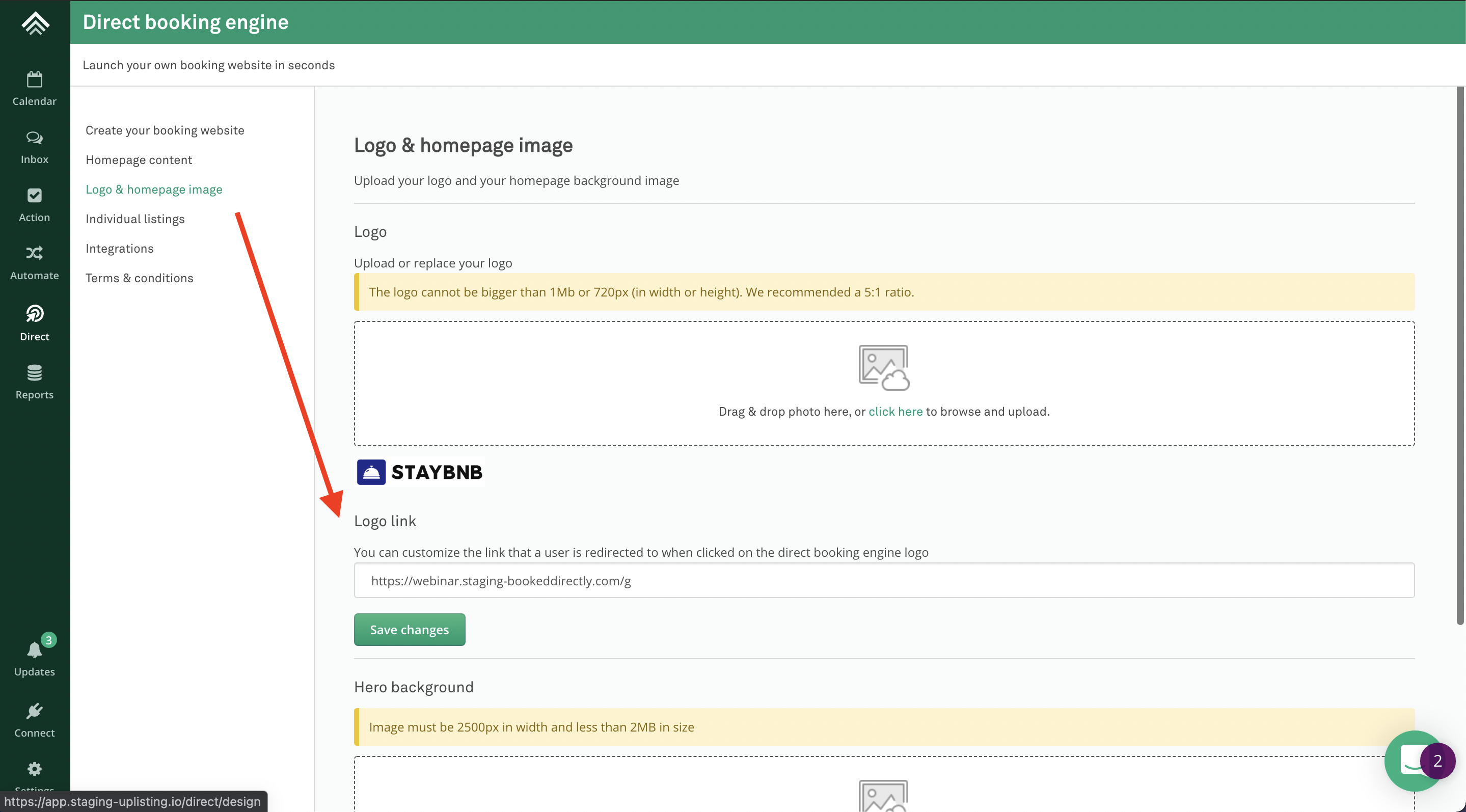Open the Action checkmark icon
The image size is (1466, 812).
35,195
